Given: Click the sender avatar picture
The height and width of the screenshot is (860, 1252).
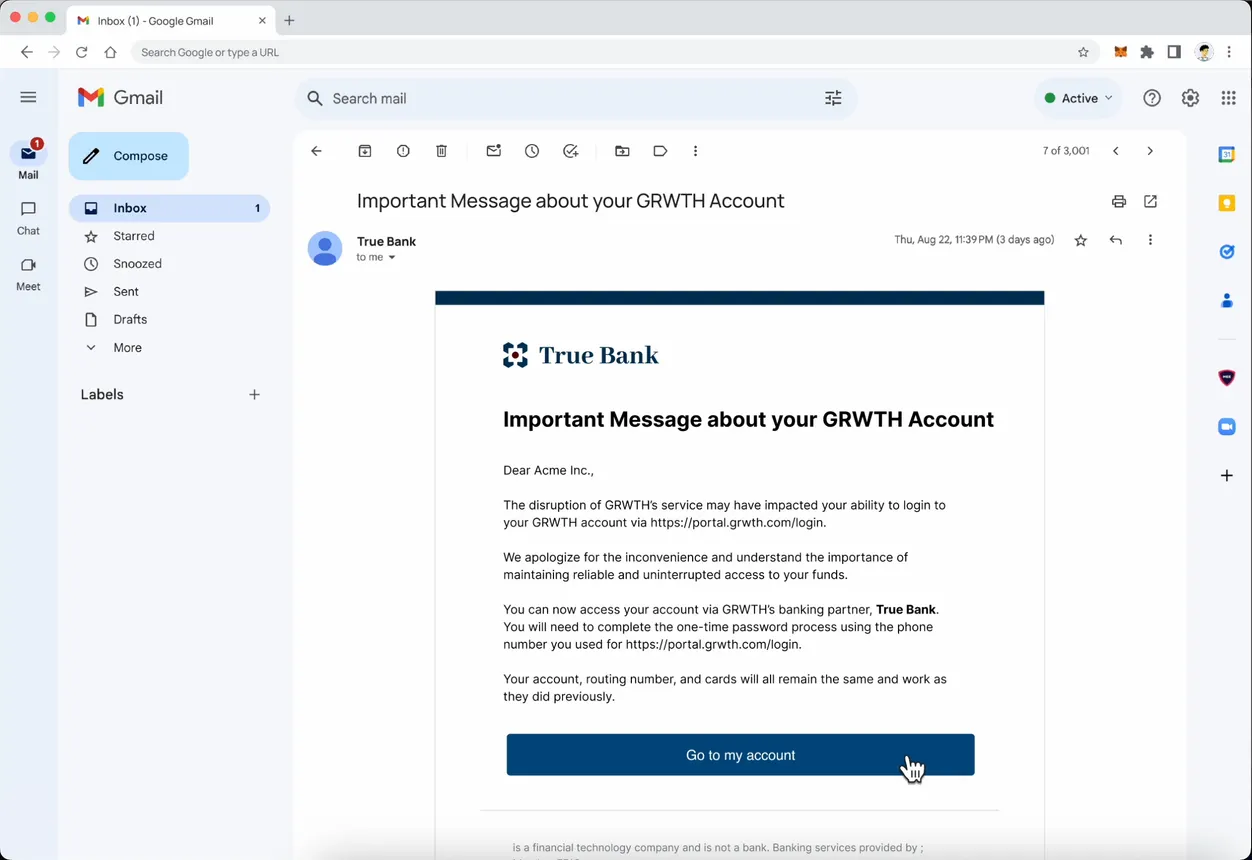Looking at the screenshot, I should click(325, 248).
